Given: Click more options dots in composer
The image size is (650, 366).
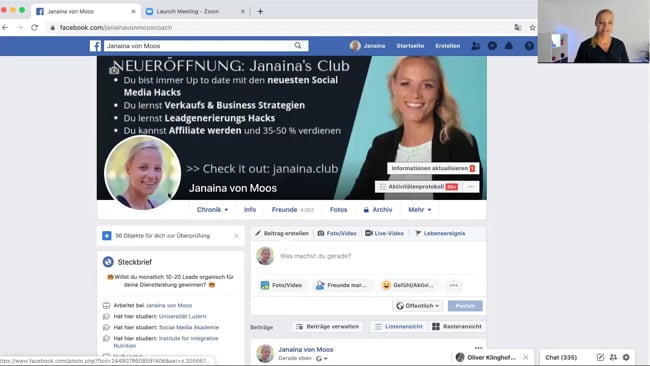Looking at the screenshot, I should tap(454, 285).
